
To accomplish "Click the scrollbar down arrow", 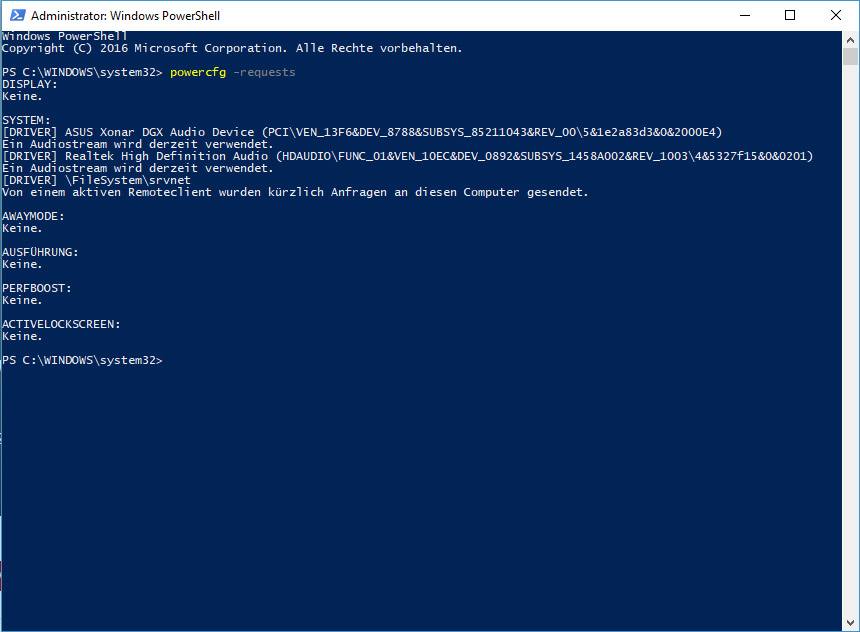I will pos(850,622).
